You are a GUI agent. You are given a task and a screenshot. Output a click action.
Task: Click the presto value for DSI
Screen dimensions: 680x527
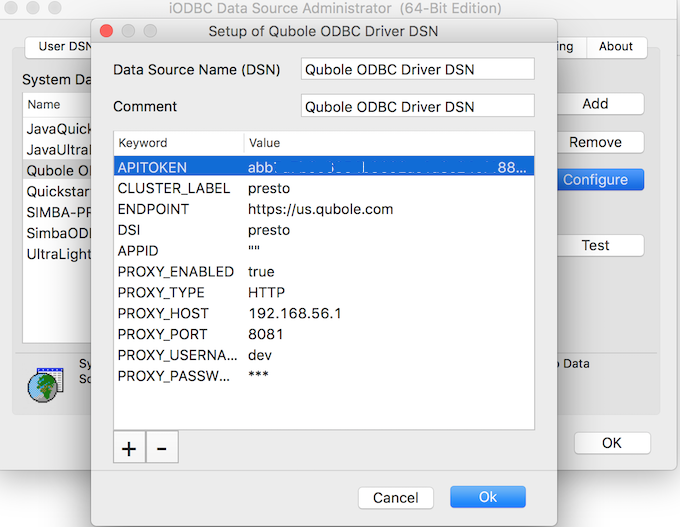[x=269, y=230]
